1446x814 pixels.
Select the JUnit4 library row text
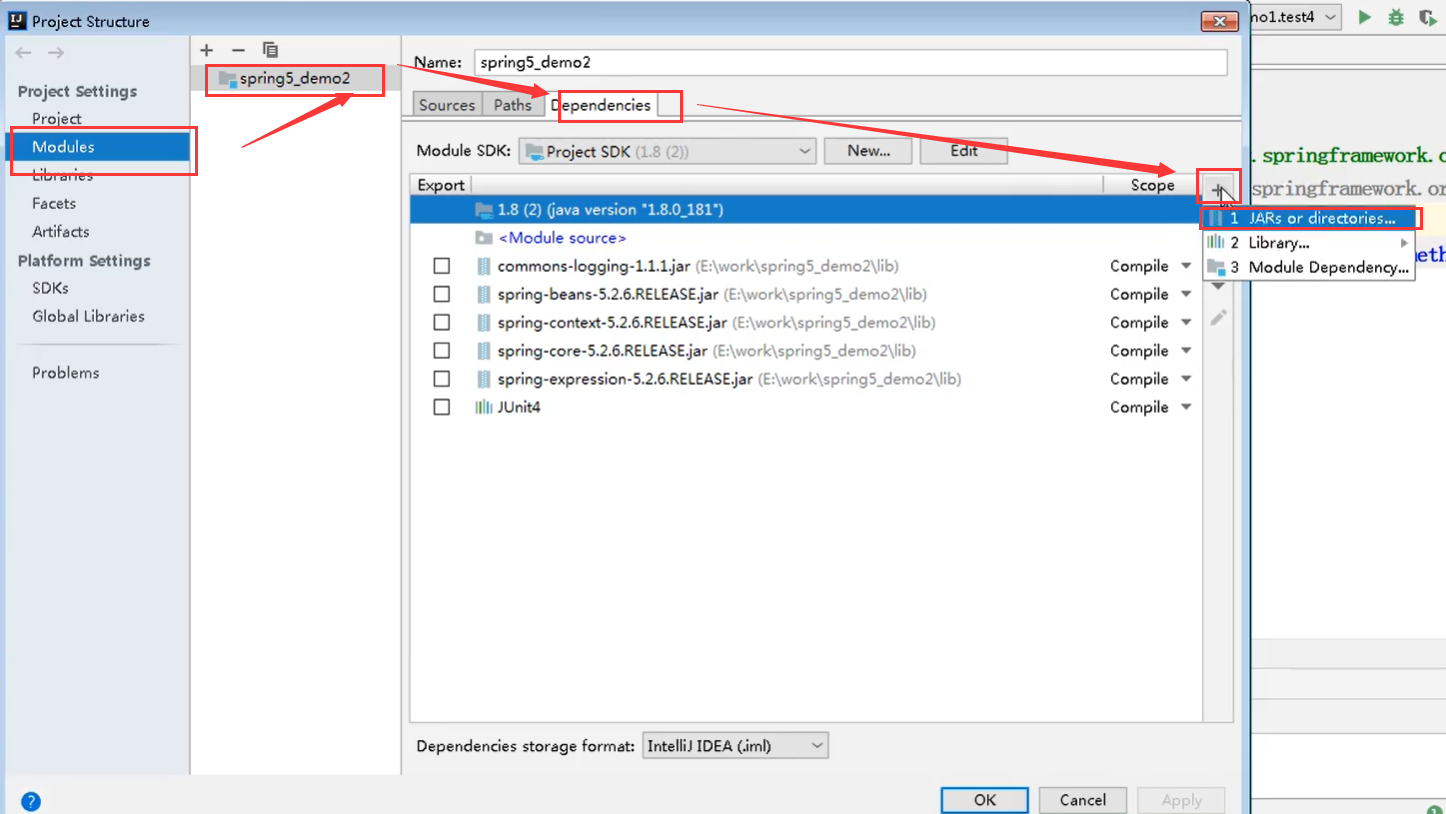(x=519, y=408)
